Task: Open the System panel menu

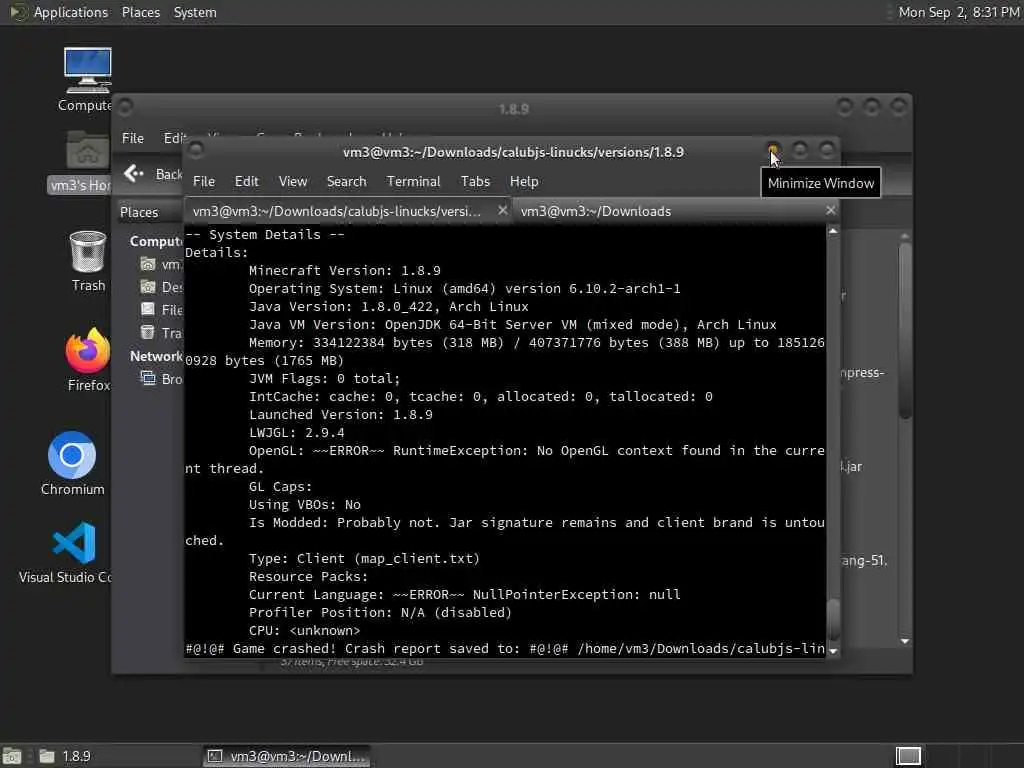Action: 195,12
